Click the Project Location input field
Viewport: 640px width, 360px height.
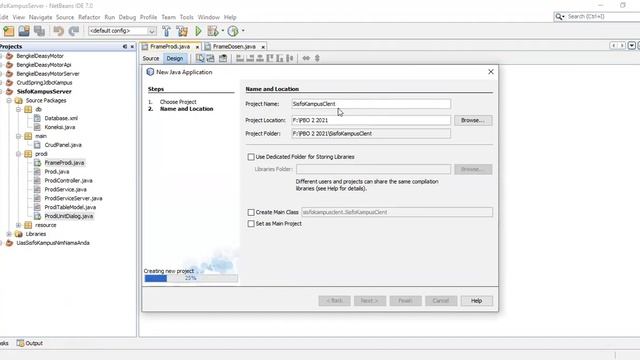[x=371, y=120]
